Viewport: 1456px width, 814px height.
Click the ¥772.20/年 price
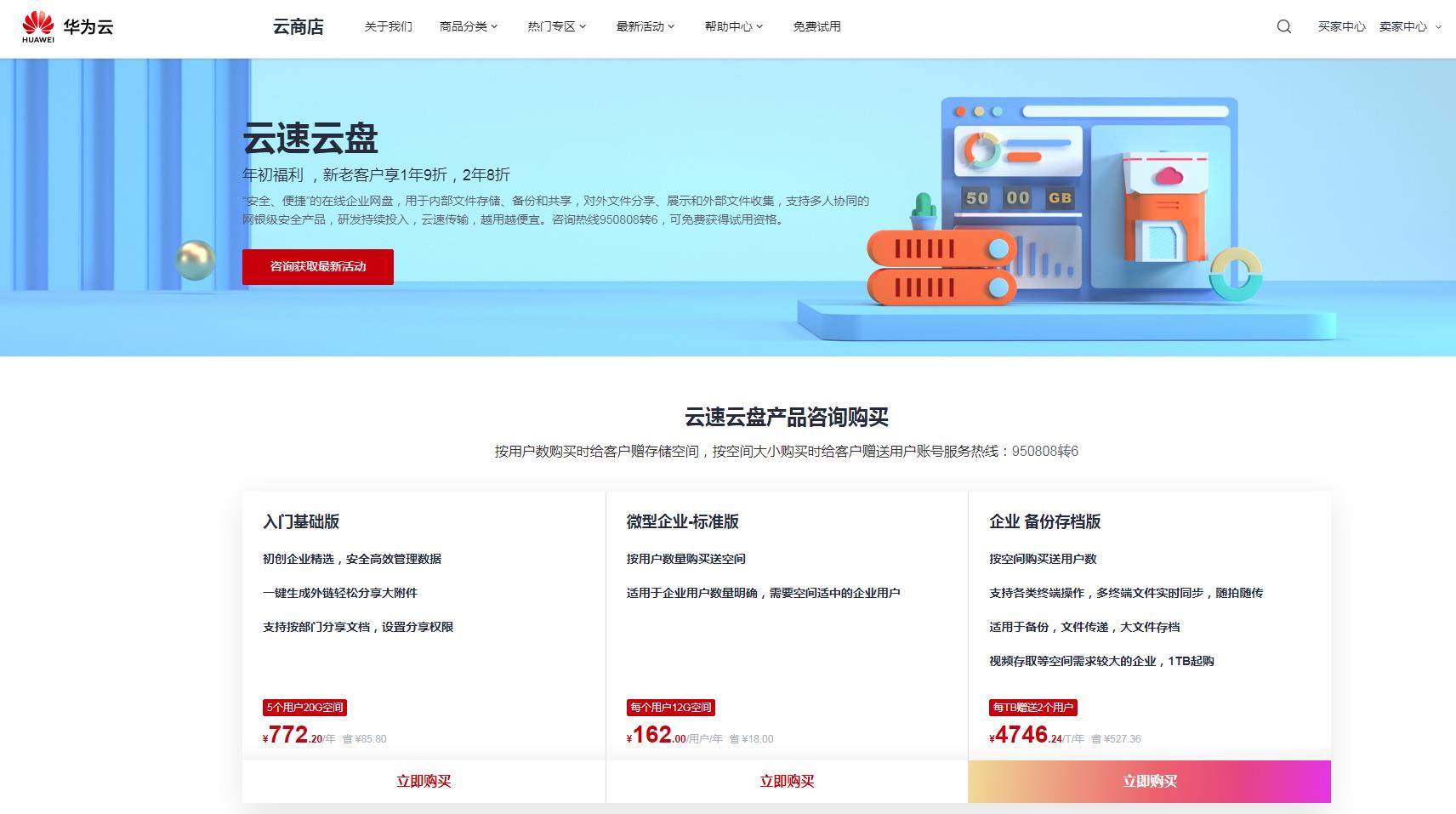click(299, 735)
